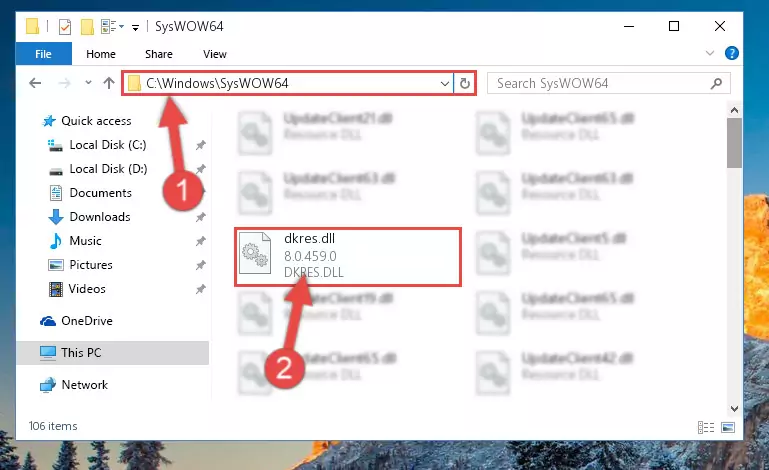Click the New folder icon in title bar
This screenshot has width=769, height=470.
pyautogui.click(x=87, y=26)
